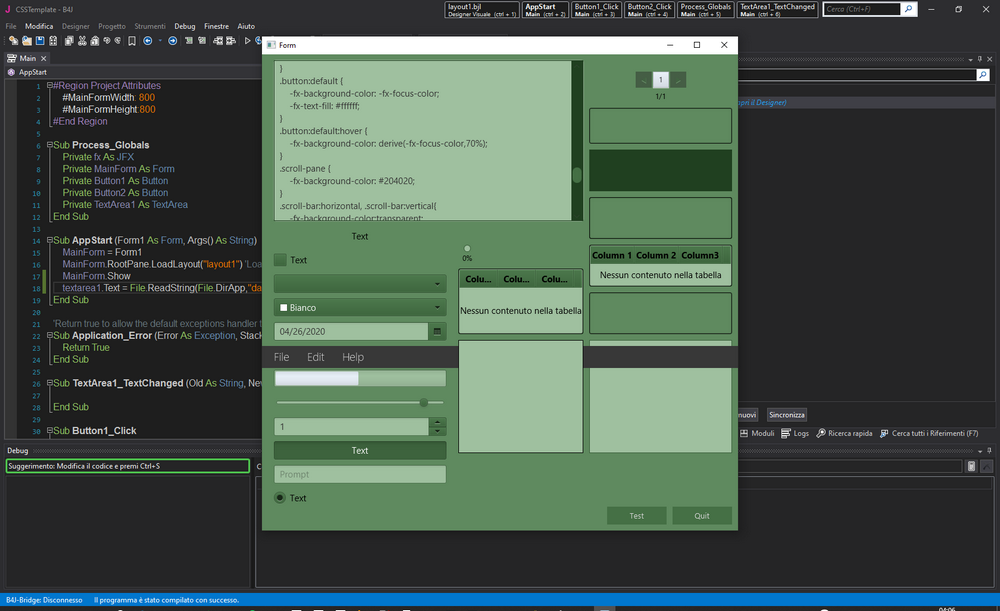This screenshot has height=611, width=1000.
Task: Open the Bianco color combo box
Action: click(360, 307)
